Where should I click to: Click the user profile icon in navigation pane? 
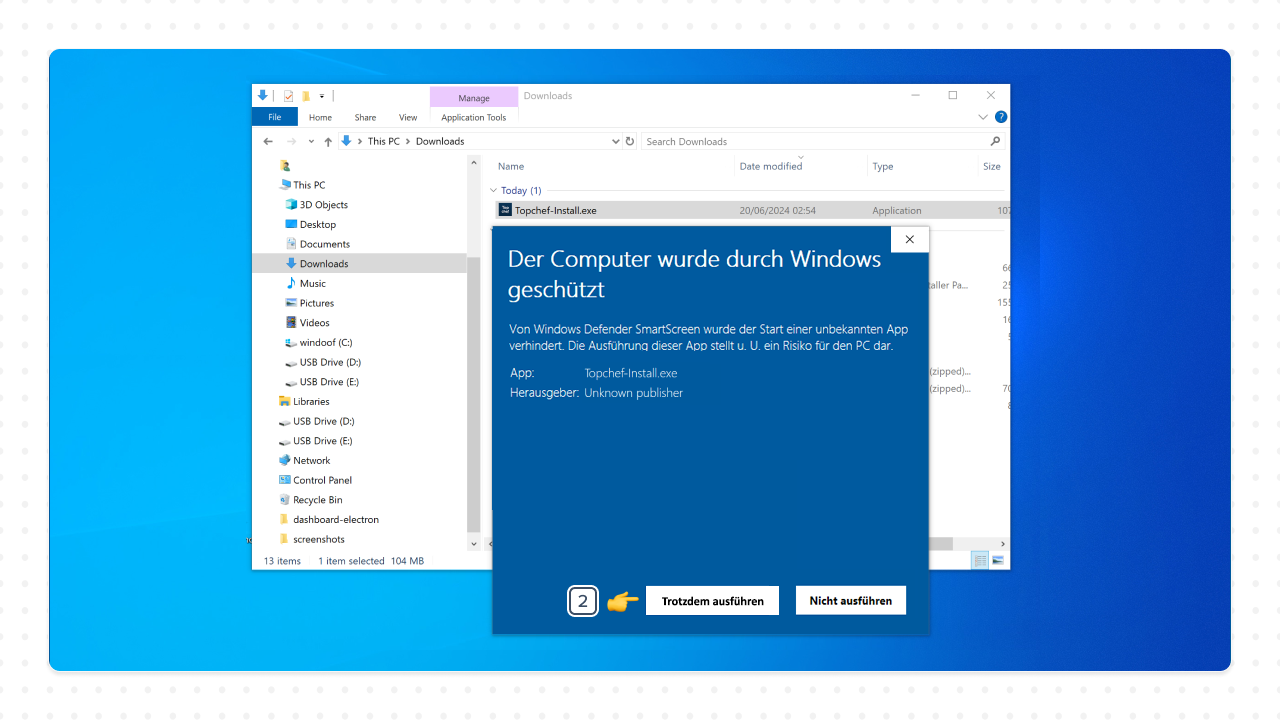[x=285, y=166]
